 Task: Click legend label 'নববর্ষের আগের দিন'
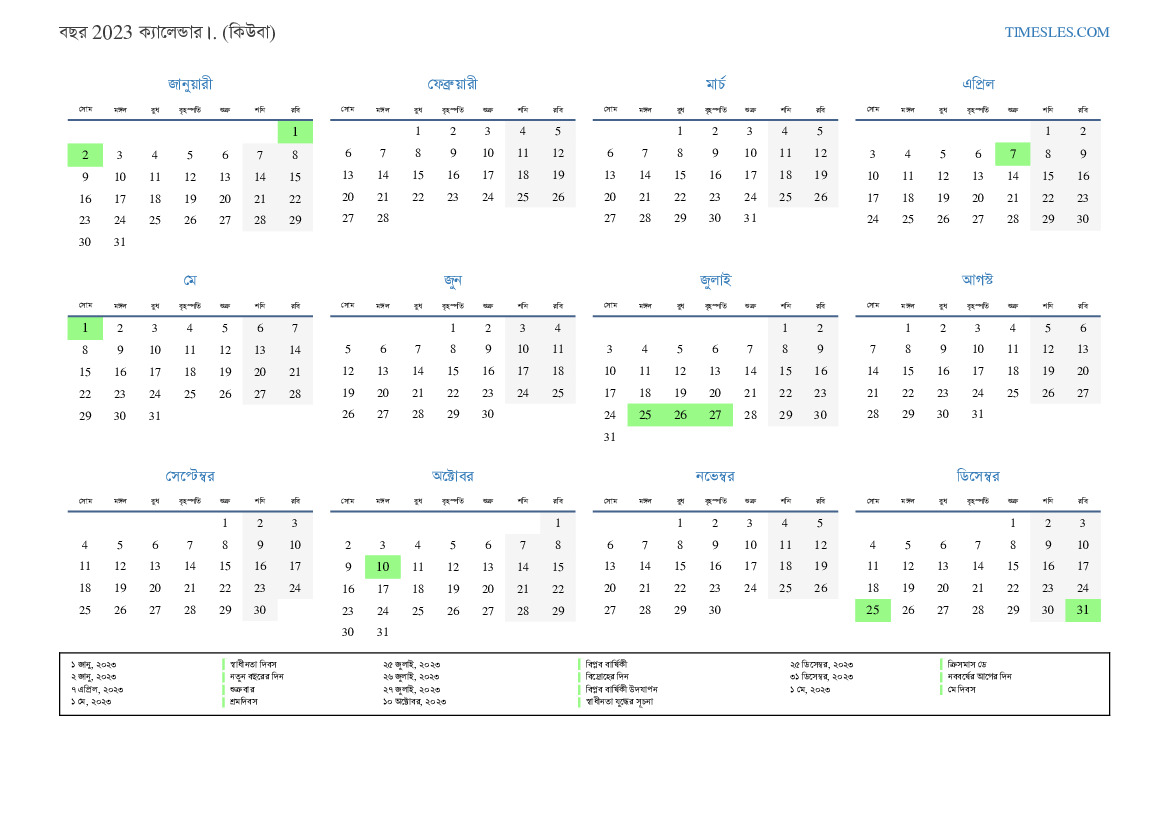pyautogui.click(x=979, y=676)
